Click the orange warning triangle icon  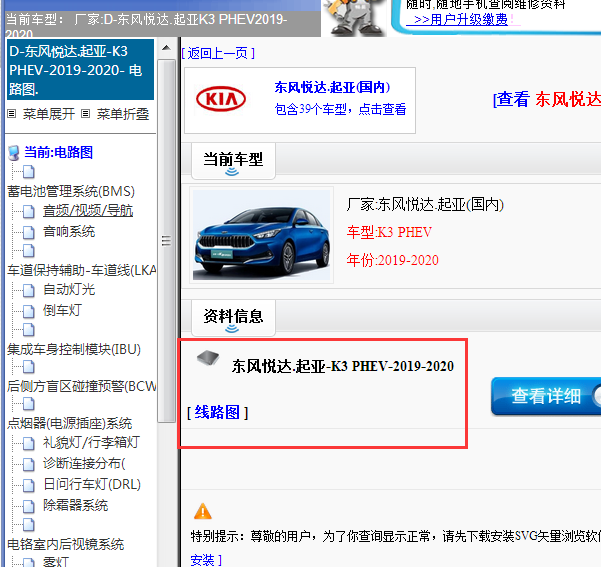[x=203, y=511]
